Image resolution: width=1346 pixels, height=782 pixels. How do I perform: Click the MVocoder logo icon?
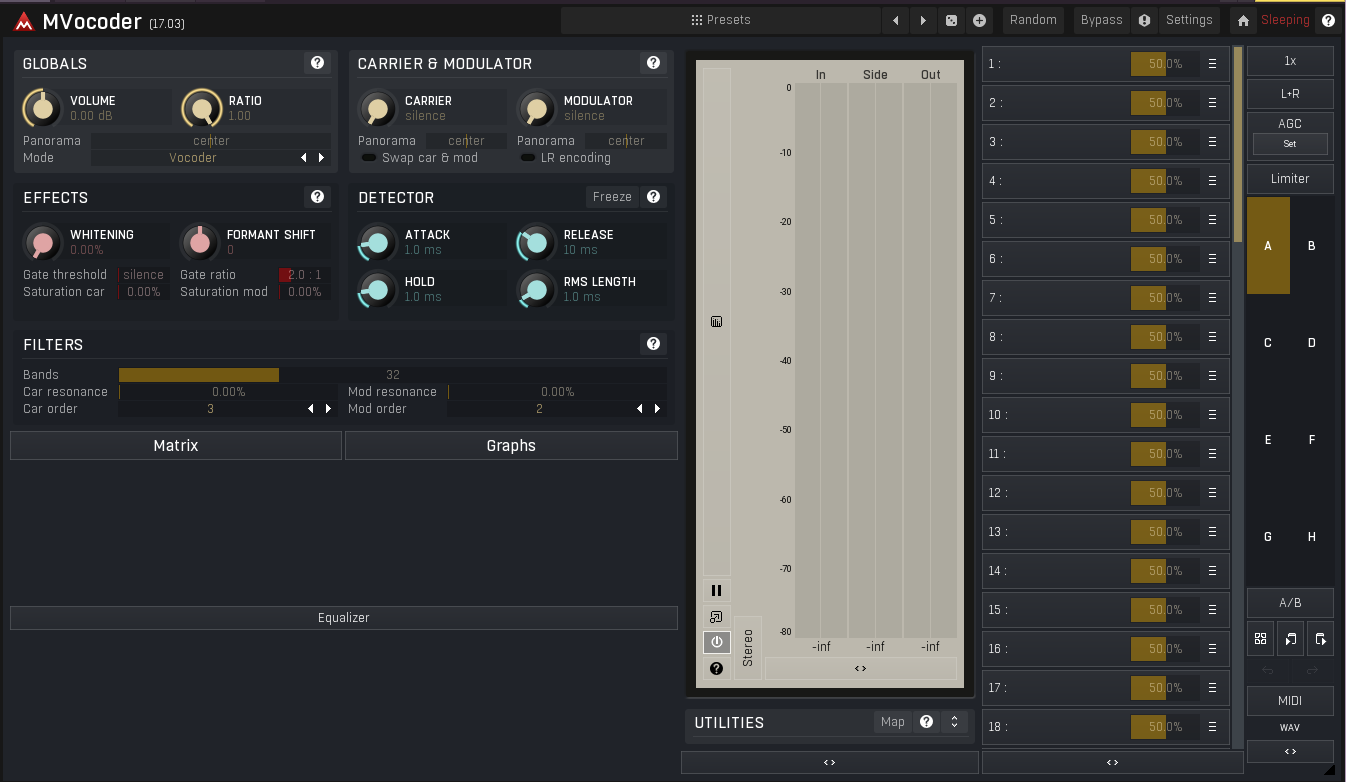point(24,21)
